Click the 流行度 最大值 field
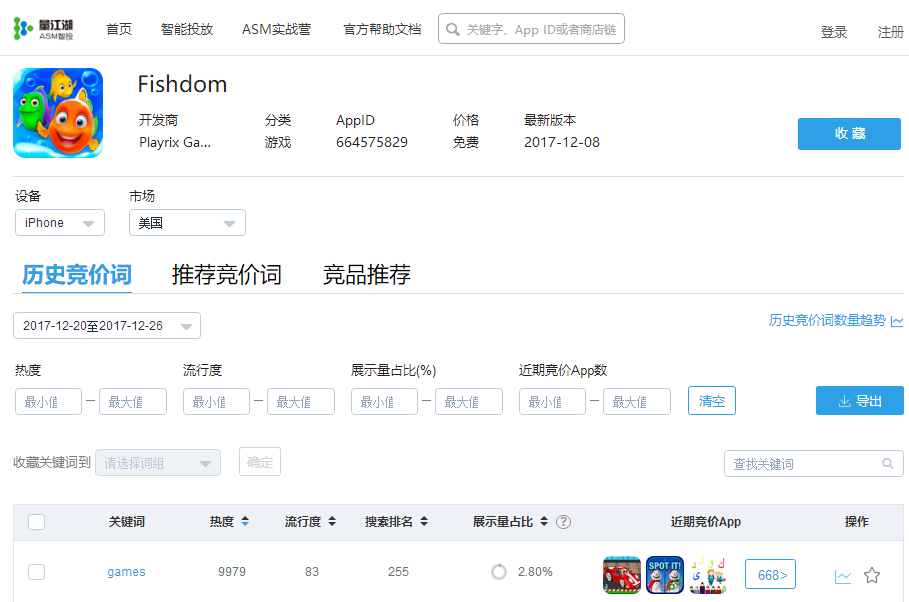Viewport: 909px width, 602px height. click(301, 401)
